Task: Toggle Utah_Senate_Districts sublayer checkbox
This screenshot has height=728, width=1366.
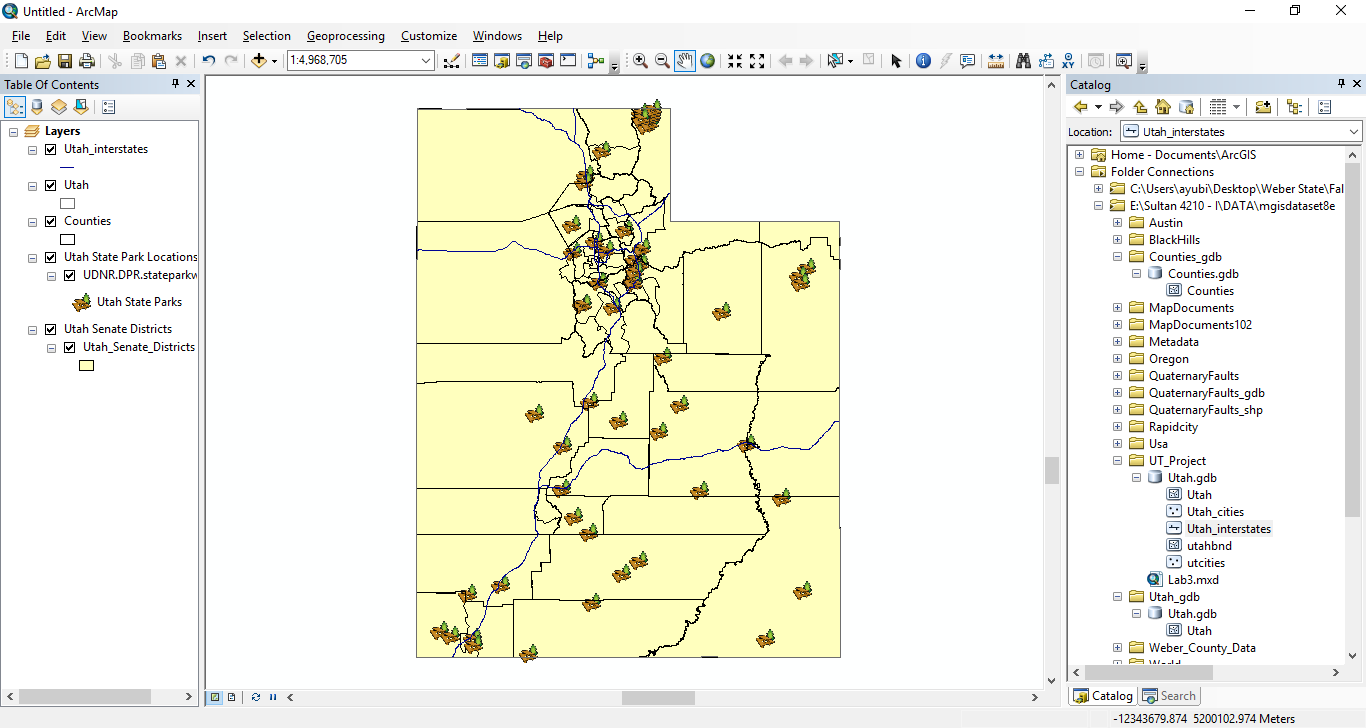Action: click(x=70, y=347)
